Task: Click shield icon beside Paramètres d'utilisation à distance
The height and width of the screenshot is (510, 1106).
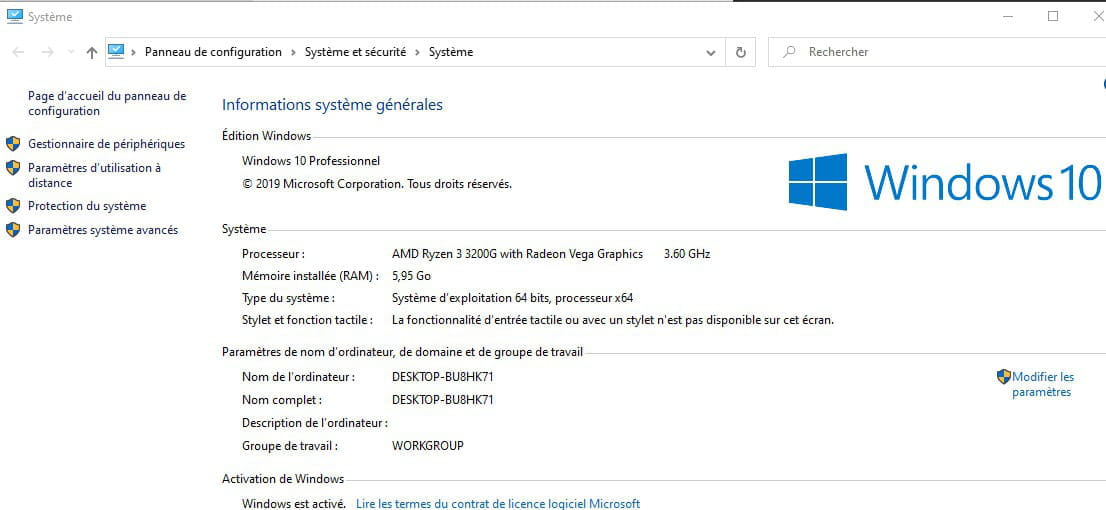Action: pos(13,168)
